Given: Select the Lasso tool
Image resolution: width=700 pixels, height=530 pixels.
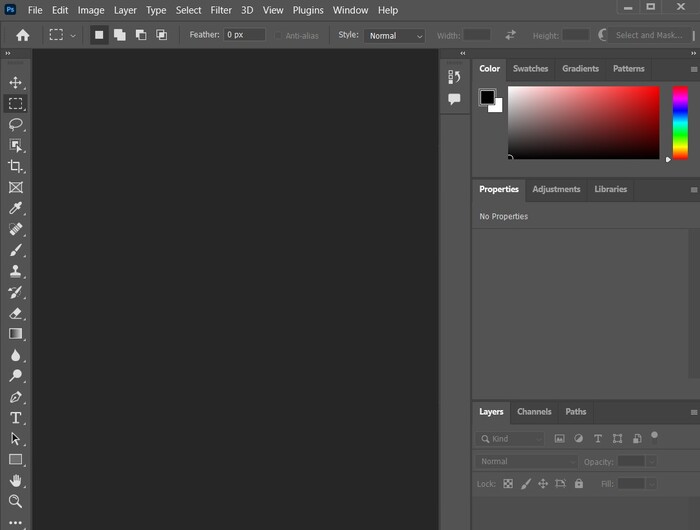Looking at the screenshot, I should click(15, 124).
